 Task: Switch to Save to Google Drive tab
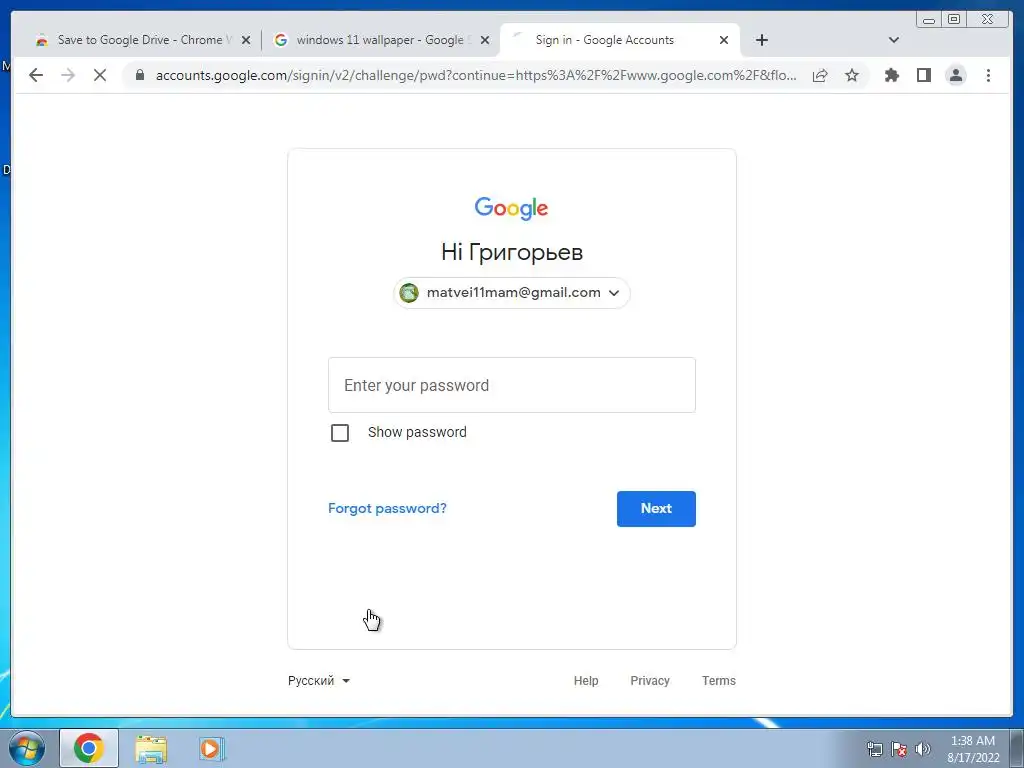pos(140,40)
